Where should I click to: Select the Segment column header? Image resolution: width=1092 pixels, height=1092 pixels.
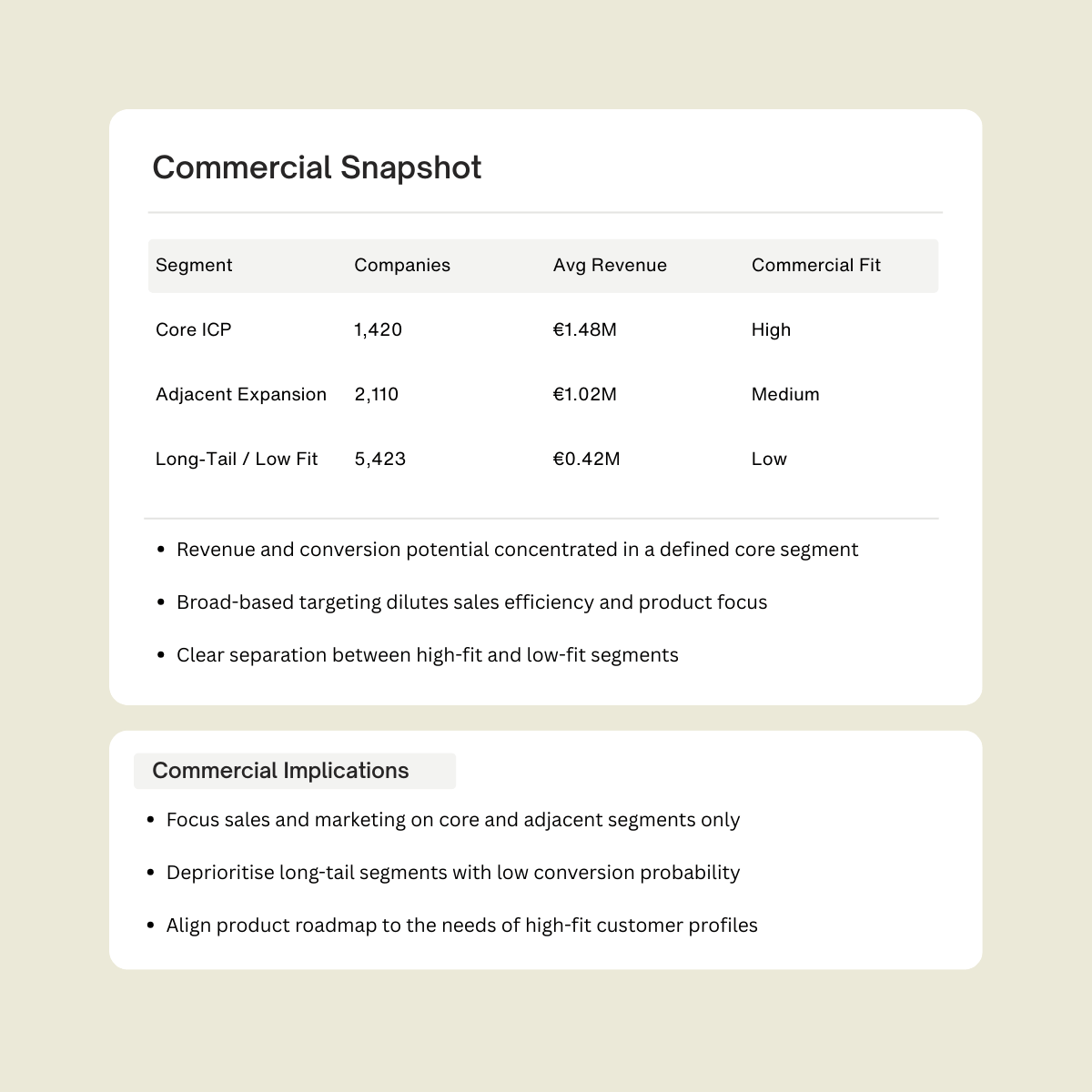click(x=194, y=265)
